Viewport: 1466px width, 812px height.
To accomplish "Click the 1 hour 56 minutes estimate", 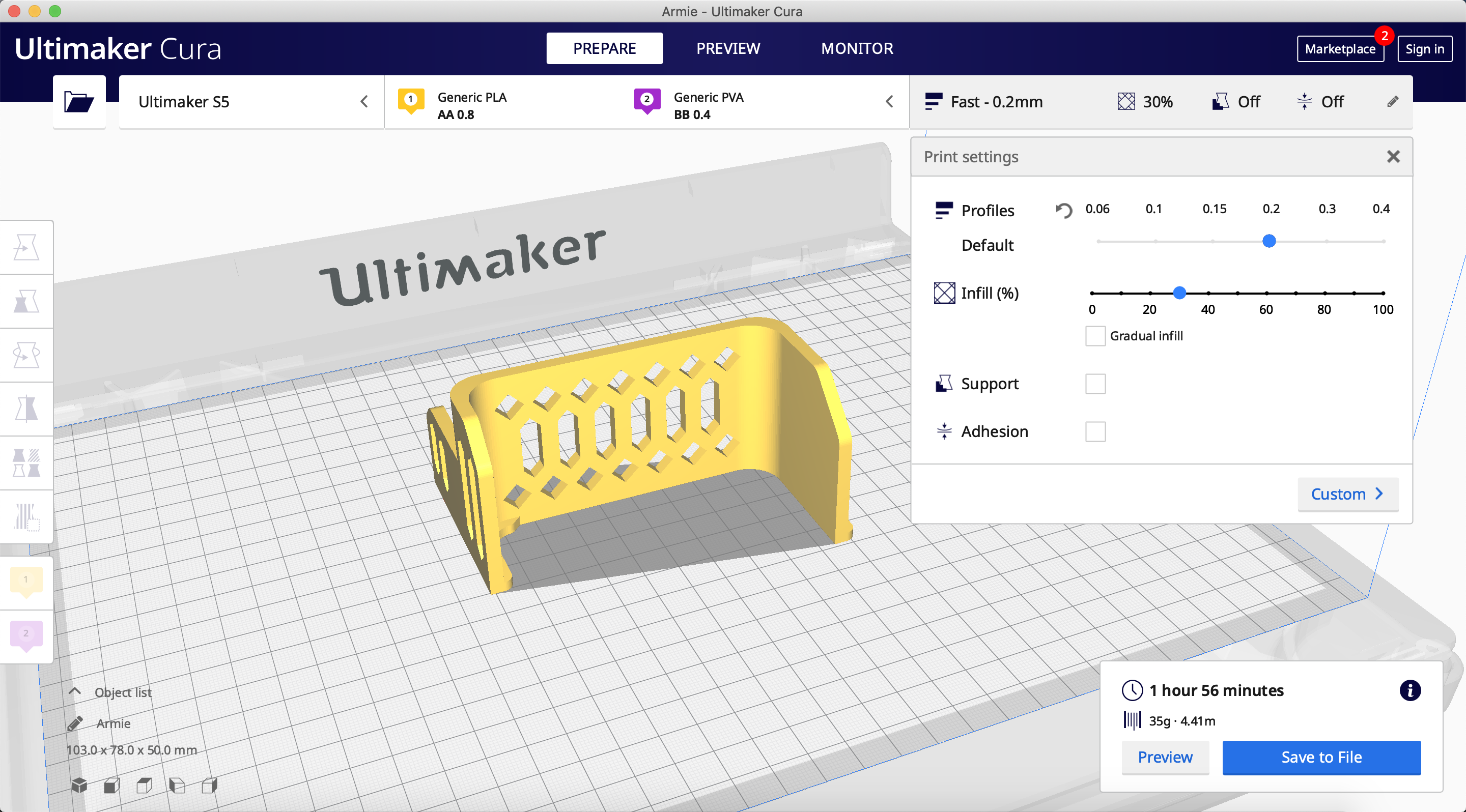I will 1216,690.
